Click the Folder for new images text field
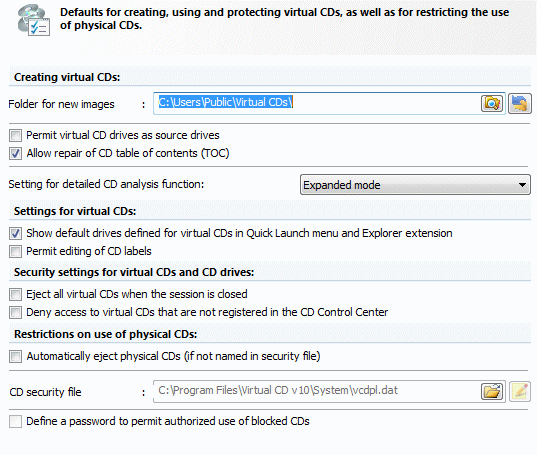This screenshot has height=455, width=537. click(x=317, y=103)
